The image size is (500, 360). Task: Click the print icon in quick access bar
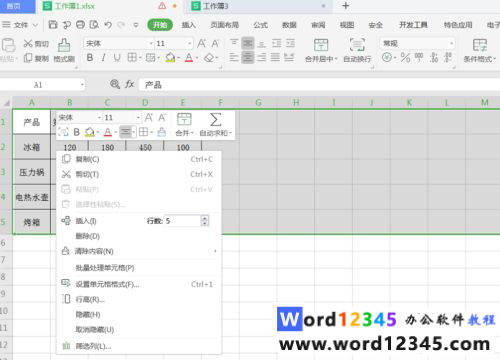(x=80, y=25)
